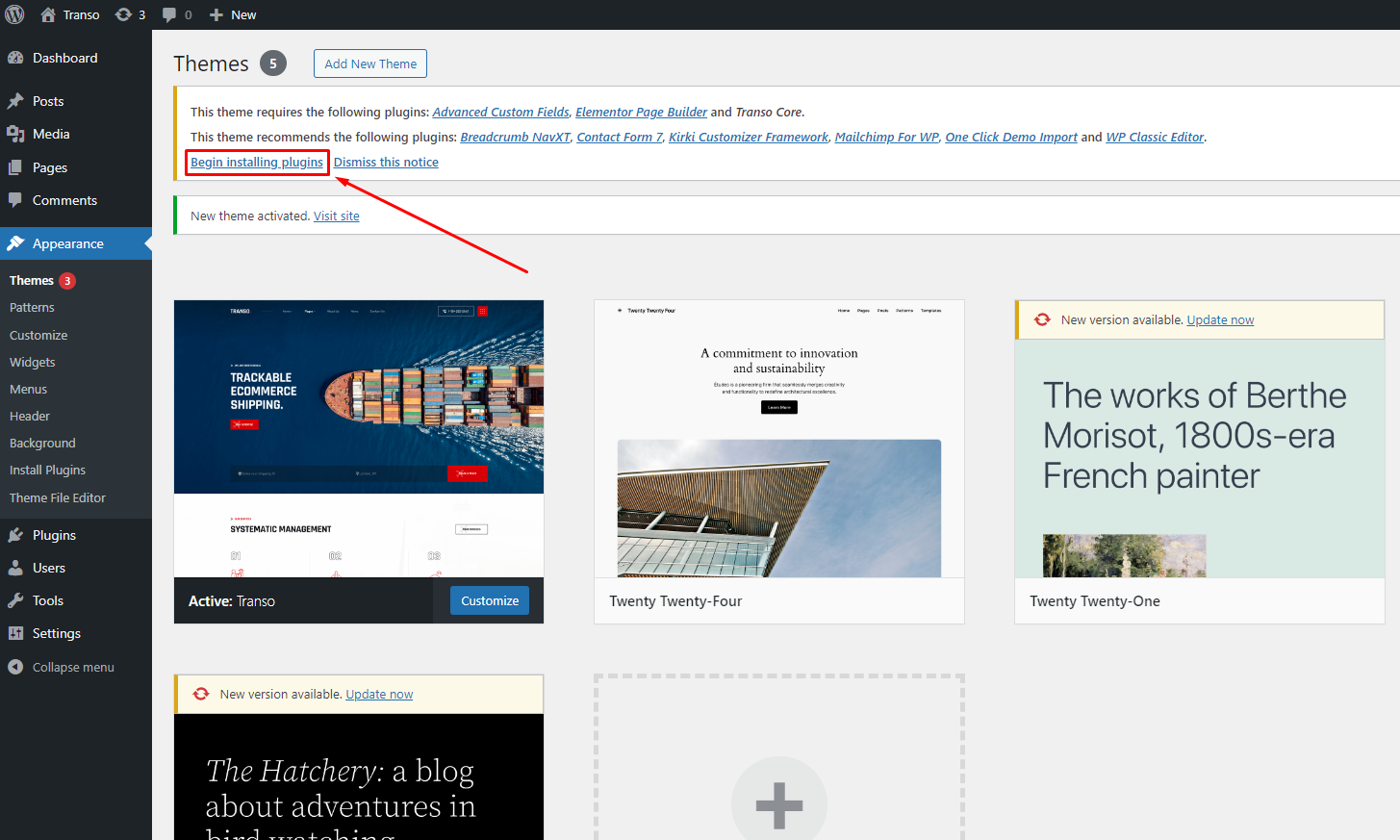Open Pages menu

[x=50, y=167]
